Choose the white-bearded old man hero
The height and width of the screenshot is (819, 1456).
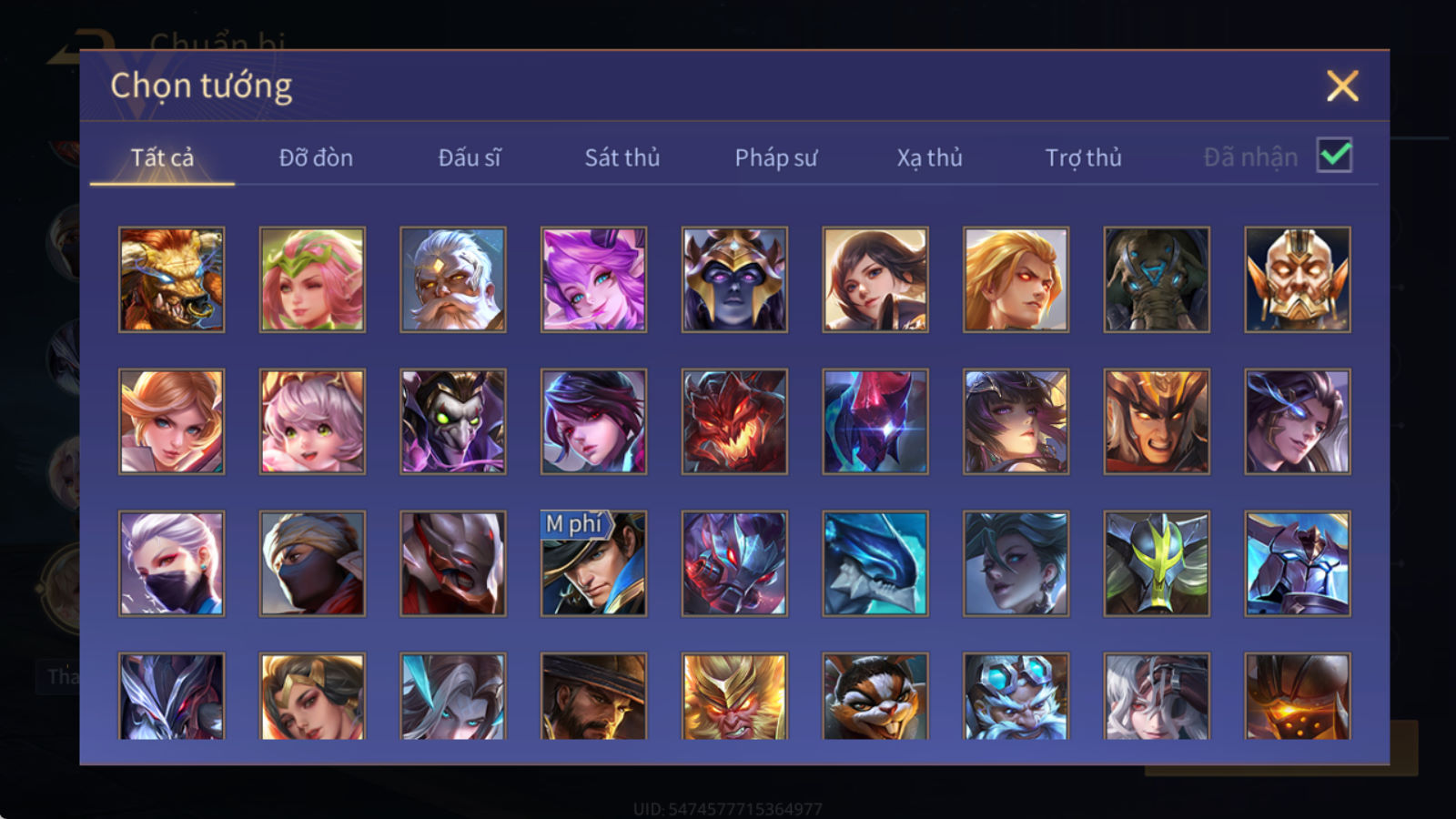[x=452, y=279]
